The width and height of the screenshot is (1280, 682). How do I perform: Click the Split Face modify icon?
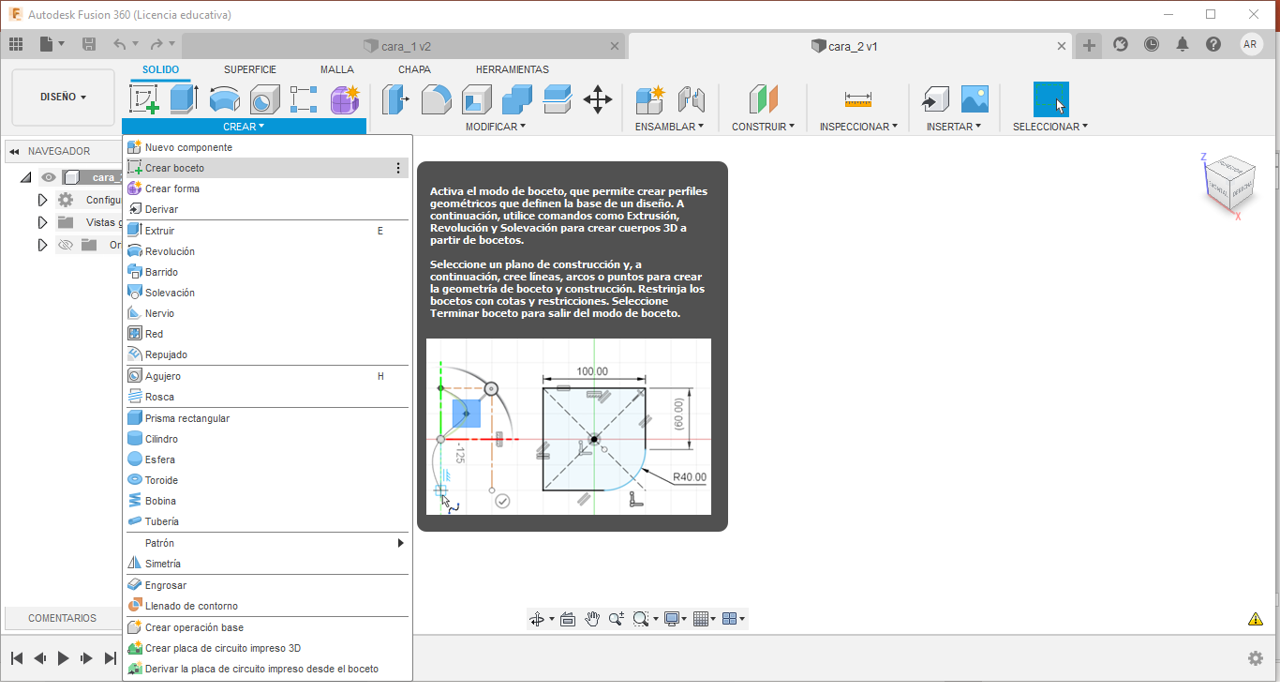[x=557, y=99]
